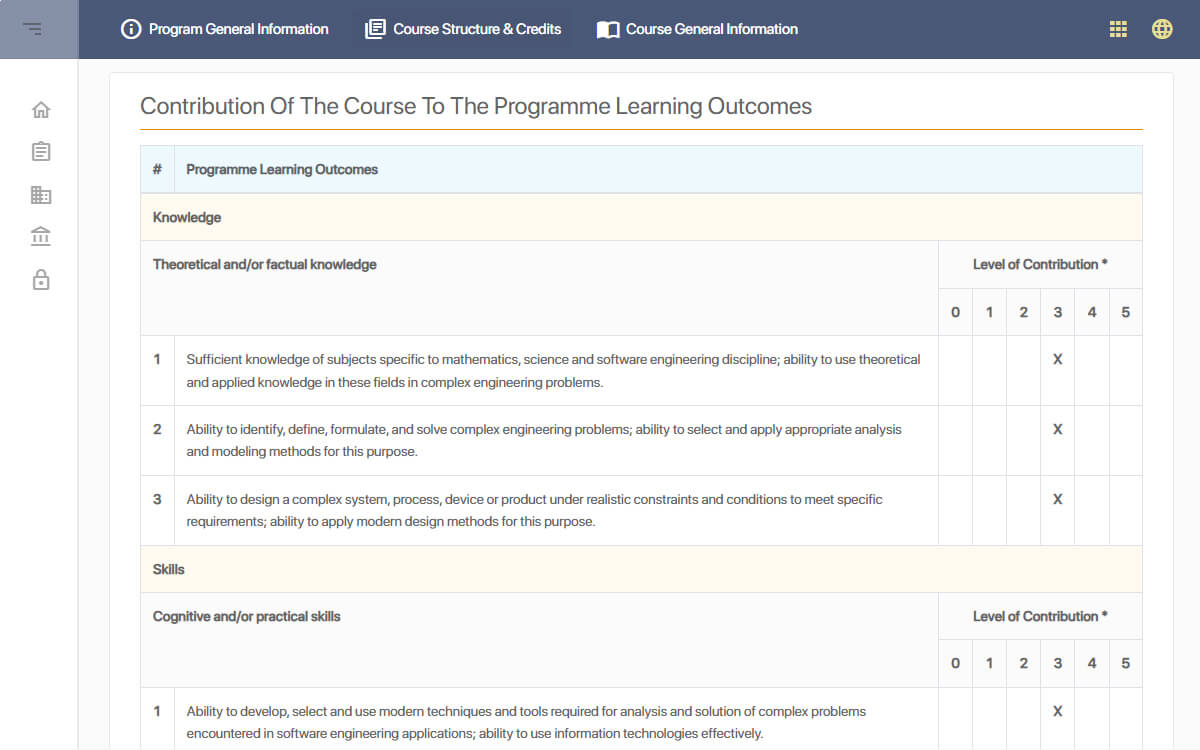
Task: Click Cognitive and/or practical skills heading
Action: point(246,617)
